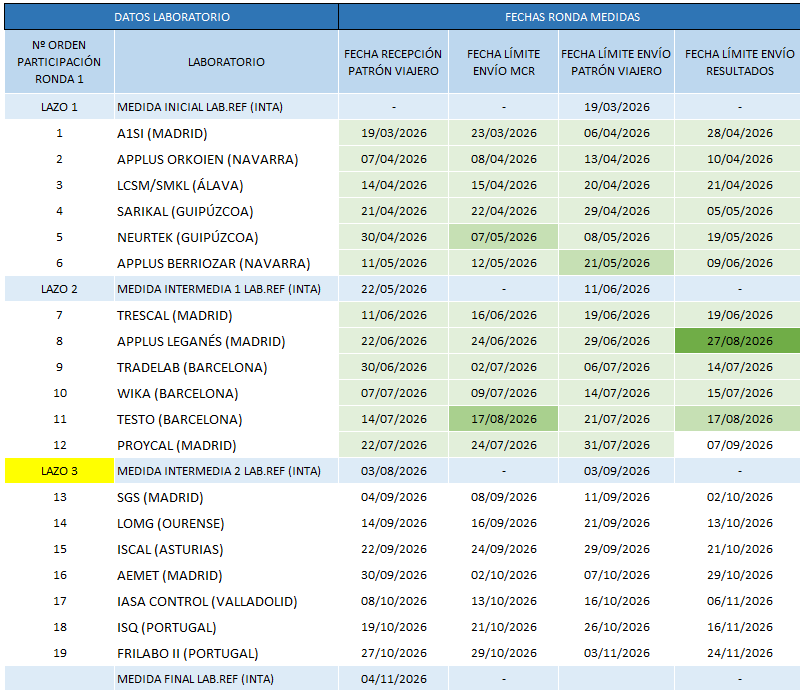Select the AEMET (MADRID) cell

(x=226, y=575)
